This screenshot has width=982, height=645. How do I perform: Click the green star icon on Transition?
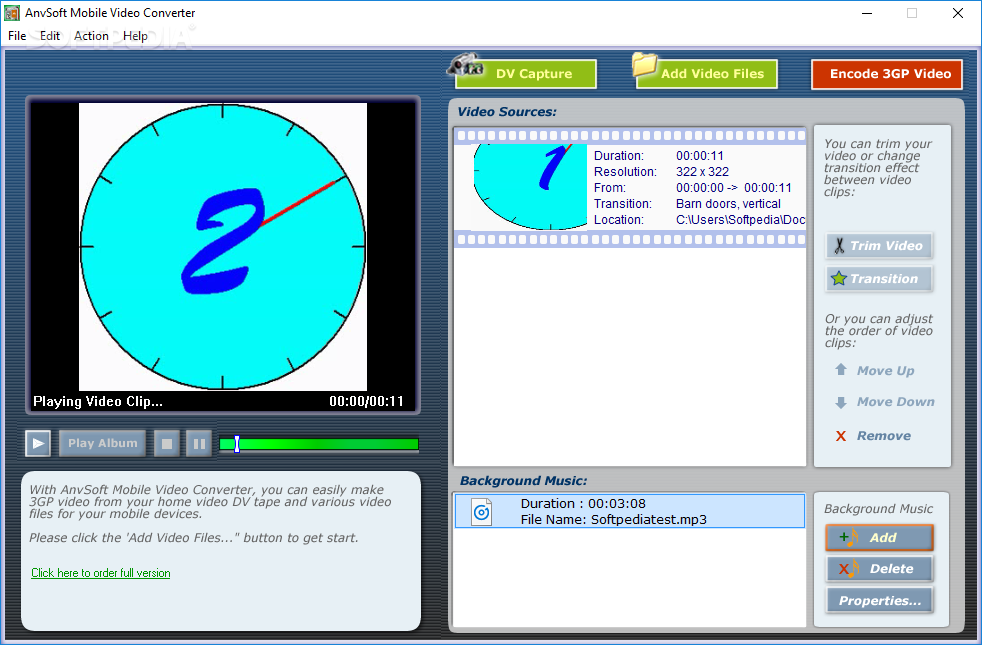839,278
